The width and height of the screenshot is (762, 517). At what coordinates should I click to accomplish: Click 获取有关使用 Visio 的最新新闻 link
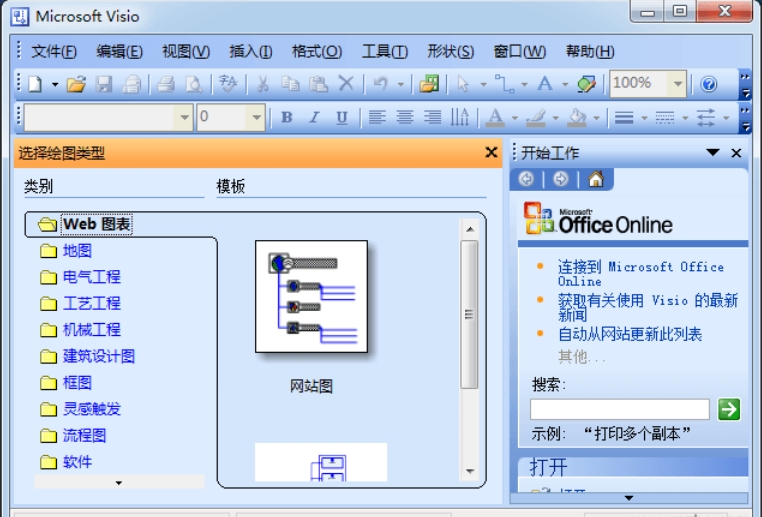(x=648, y=307)
